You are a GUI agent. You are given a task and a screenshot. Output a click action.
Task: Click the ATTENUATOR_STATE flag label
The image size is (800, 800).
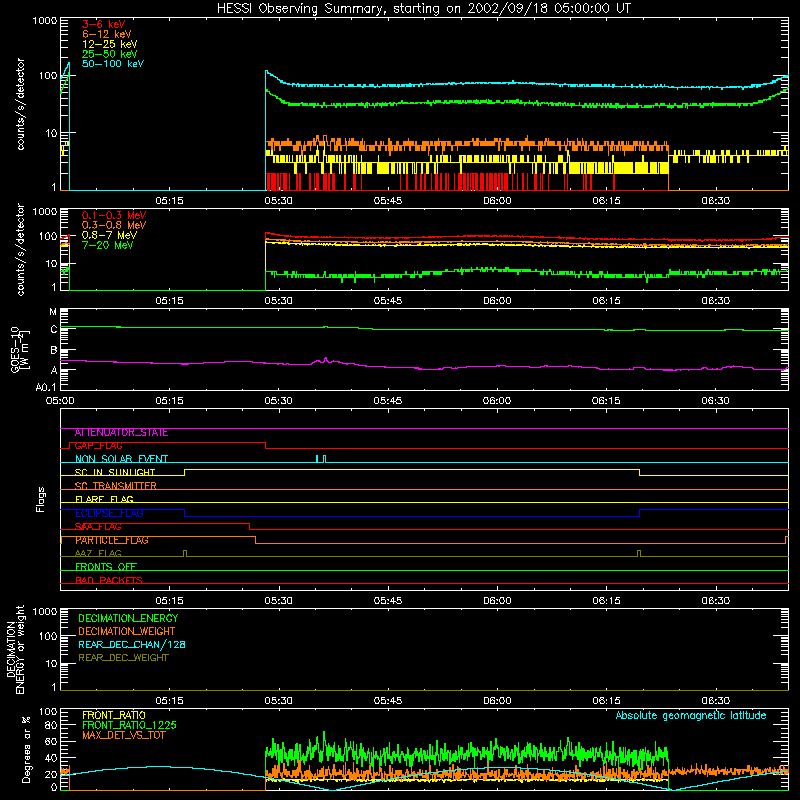click(121, 433)
